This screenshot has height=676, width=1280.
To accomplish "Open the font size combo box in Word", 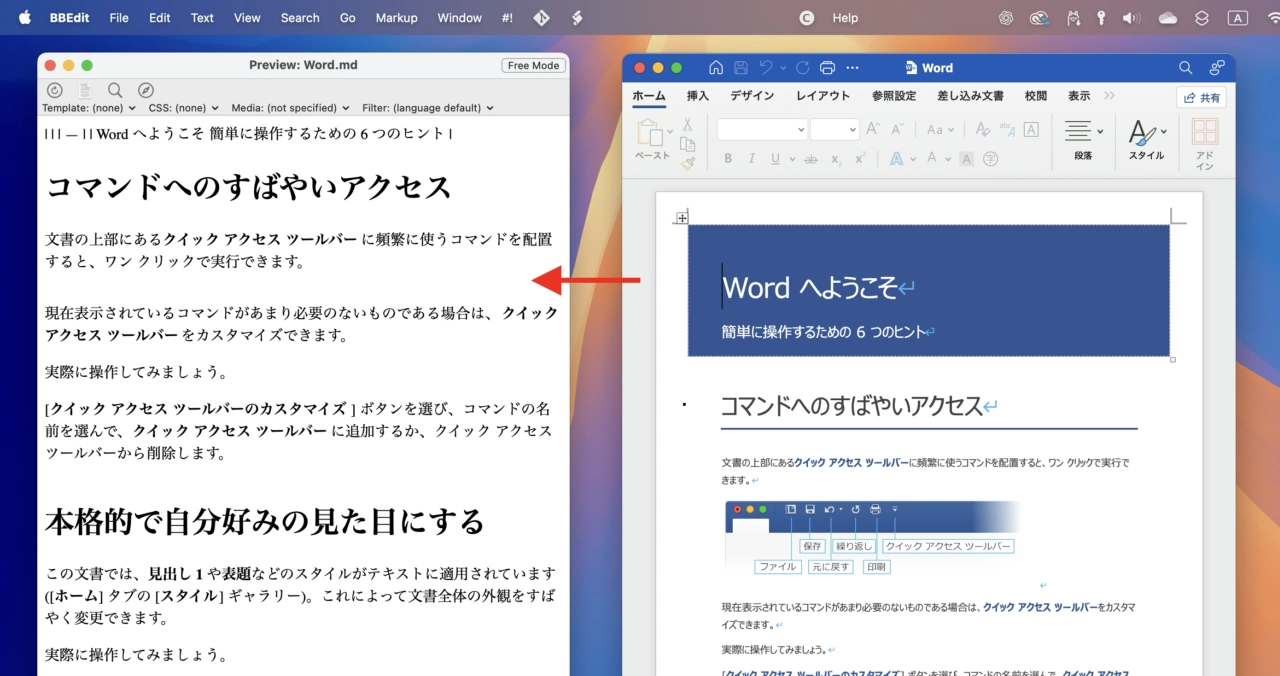I will click(x=835, y=129).
